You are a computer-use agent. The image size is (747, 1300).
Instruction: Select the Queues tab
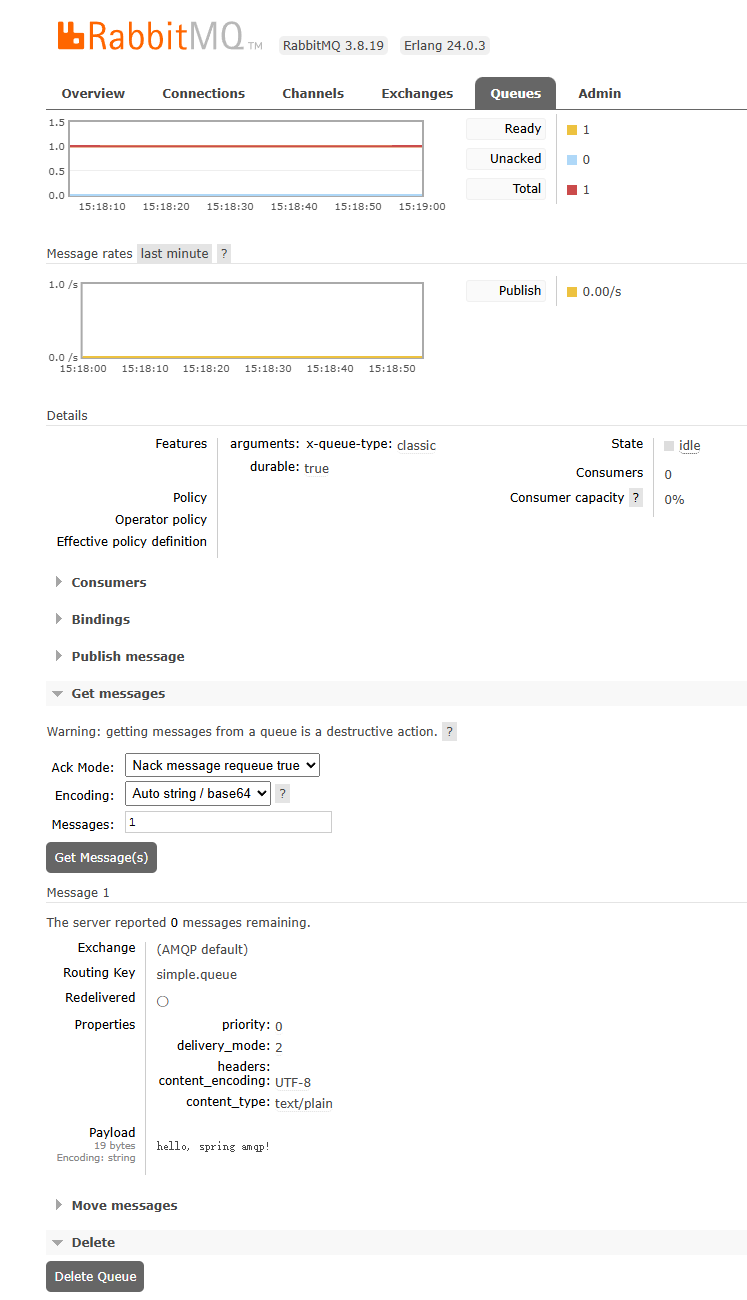515,93
